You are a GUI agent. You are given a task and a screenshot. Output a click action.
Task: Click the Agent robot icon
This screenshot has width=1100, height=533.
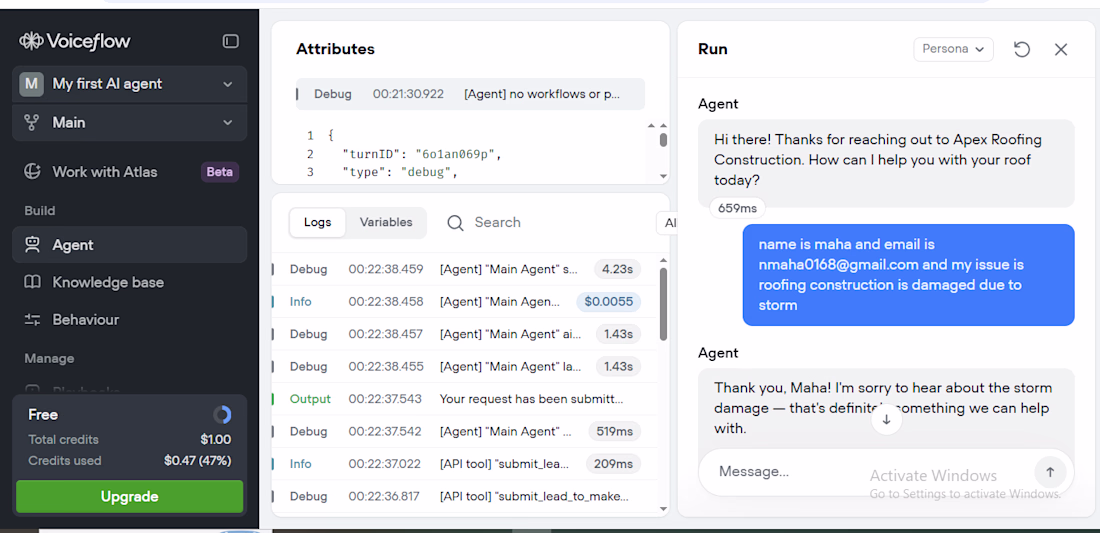32,245
